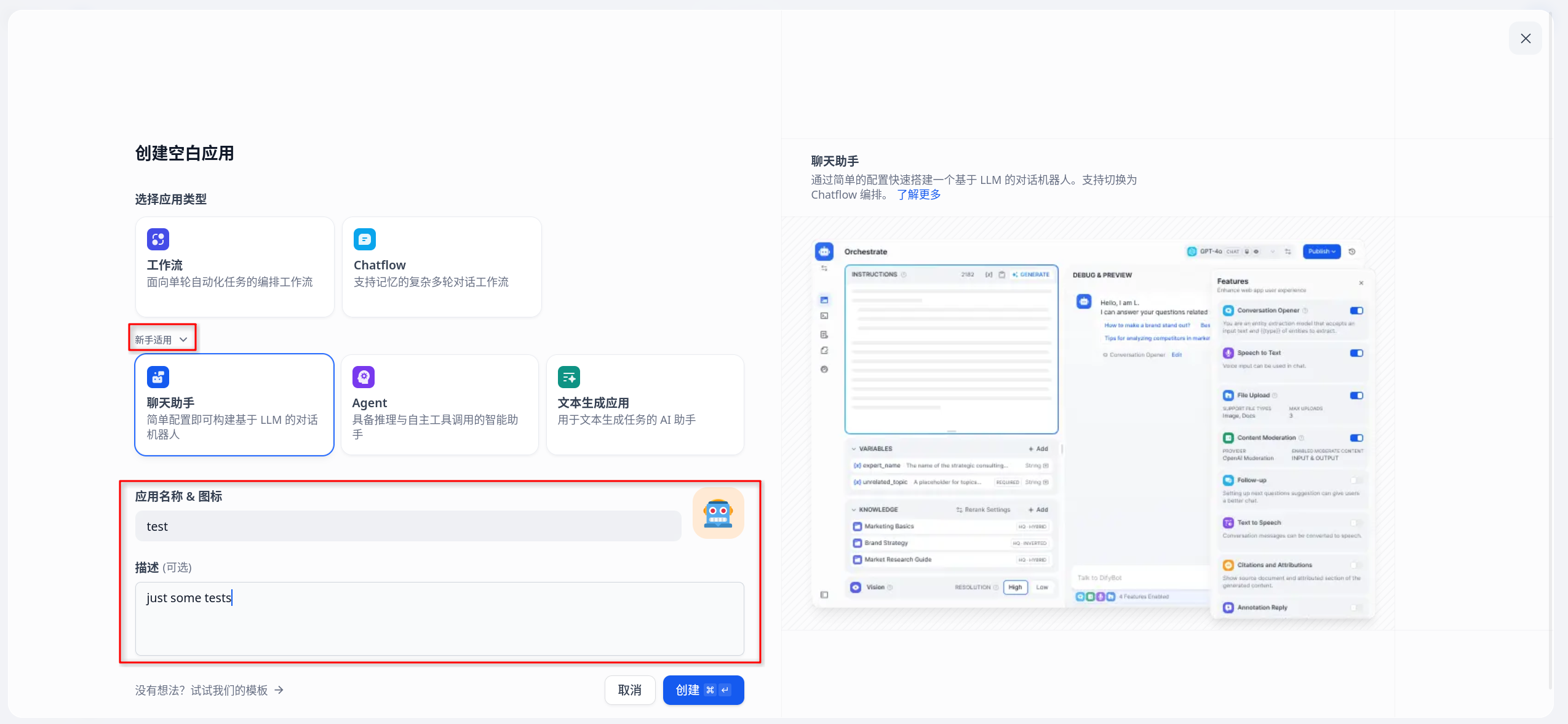The height and width of the screenshot is (724, 1568).
Task: Select the Agent application type card
Action: (439, 405)
